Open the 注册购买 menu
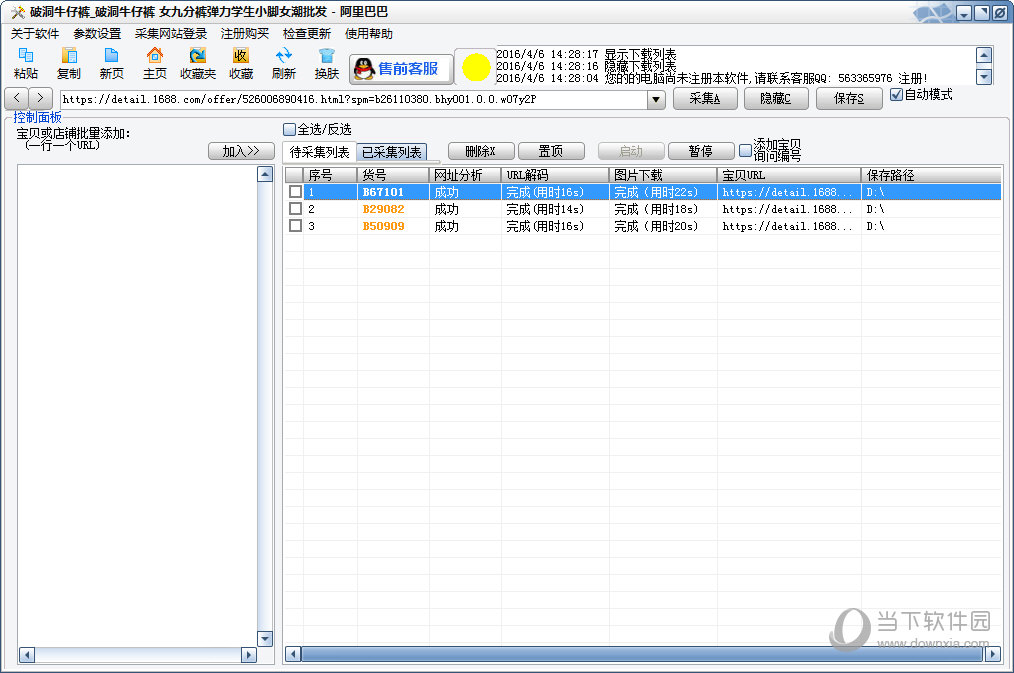 click(244, 34)
